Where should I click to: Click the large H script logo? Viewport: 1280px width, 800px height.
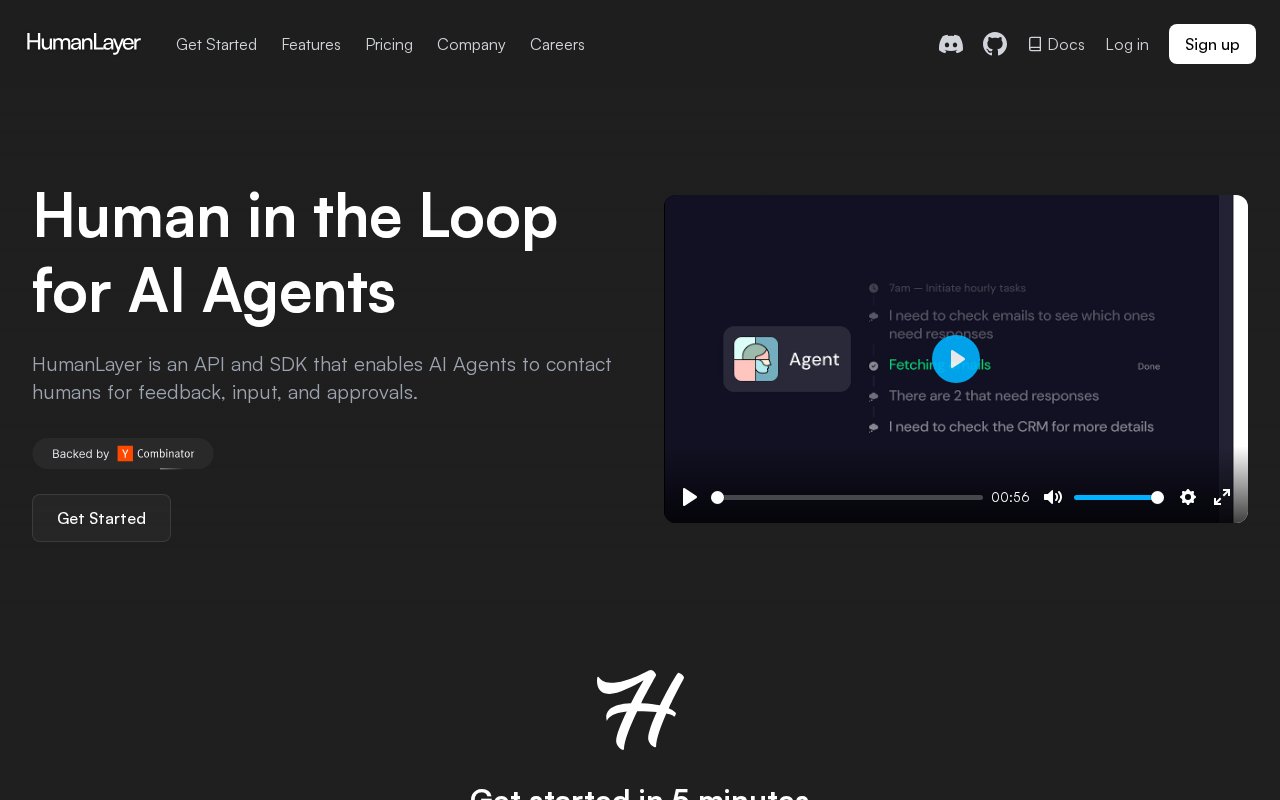tap(640, 709)
